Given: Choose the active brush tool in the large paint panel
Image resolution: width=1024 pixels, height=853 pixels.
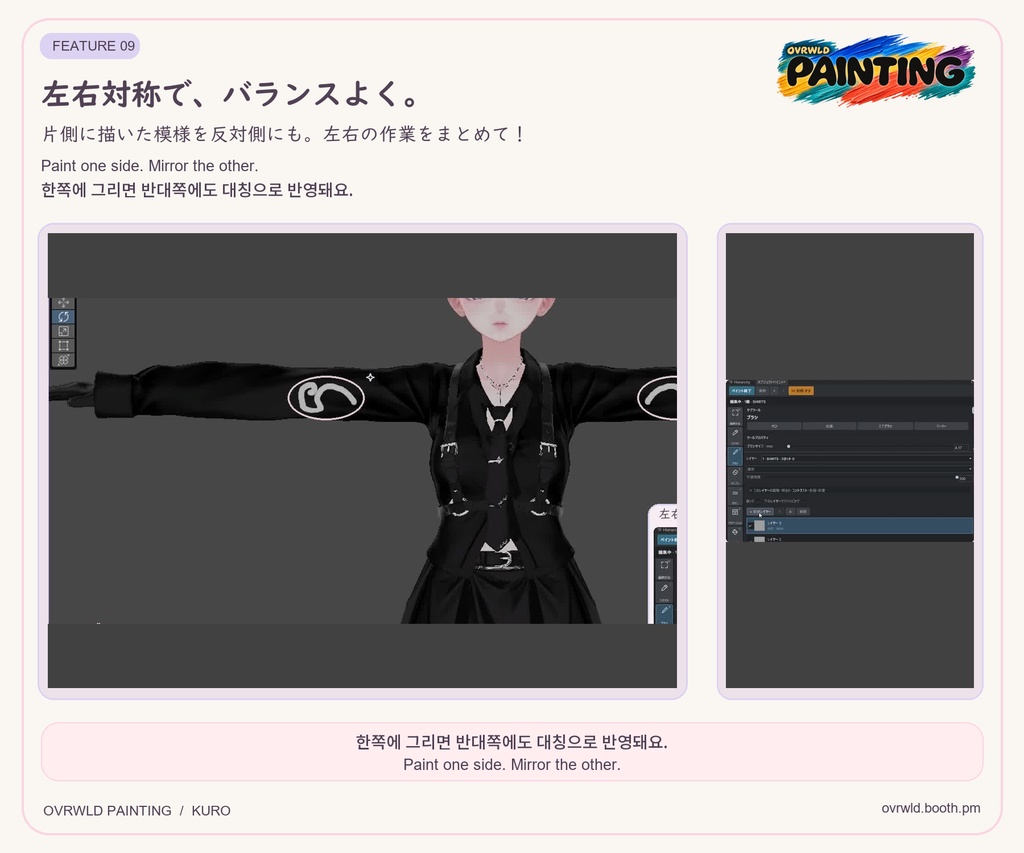Looking at the screenshot, I should click(x=735, y=457).
